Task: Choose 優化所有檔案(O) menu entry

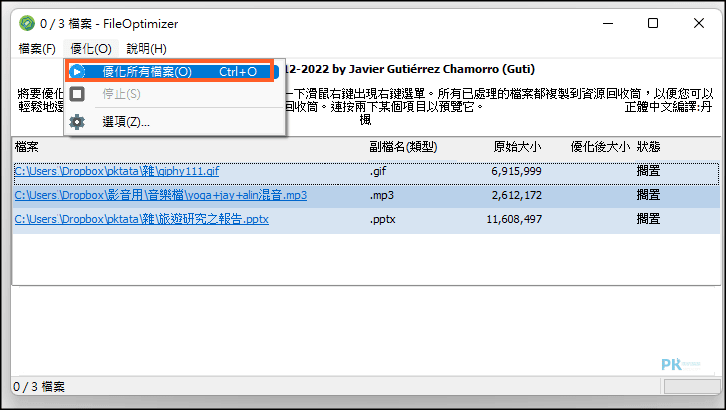Action: (x=171, y=72)
